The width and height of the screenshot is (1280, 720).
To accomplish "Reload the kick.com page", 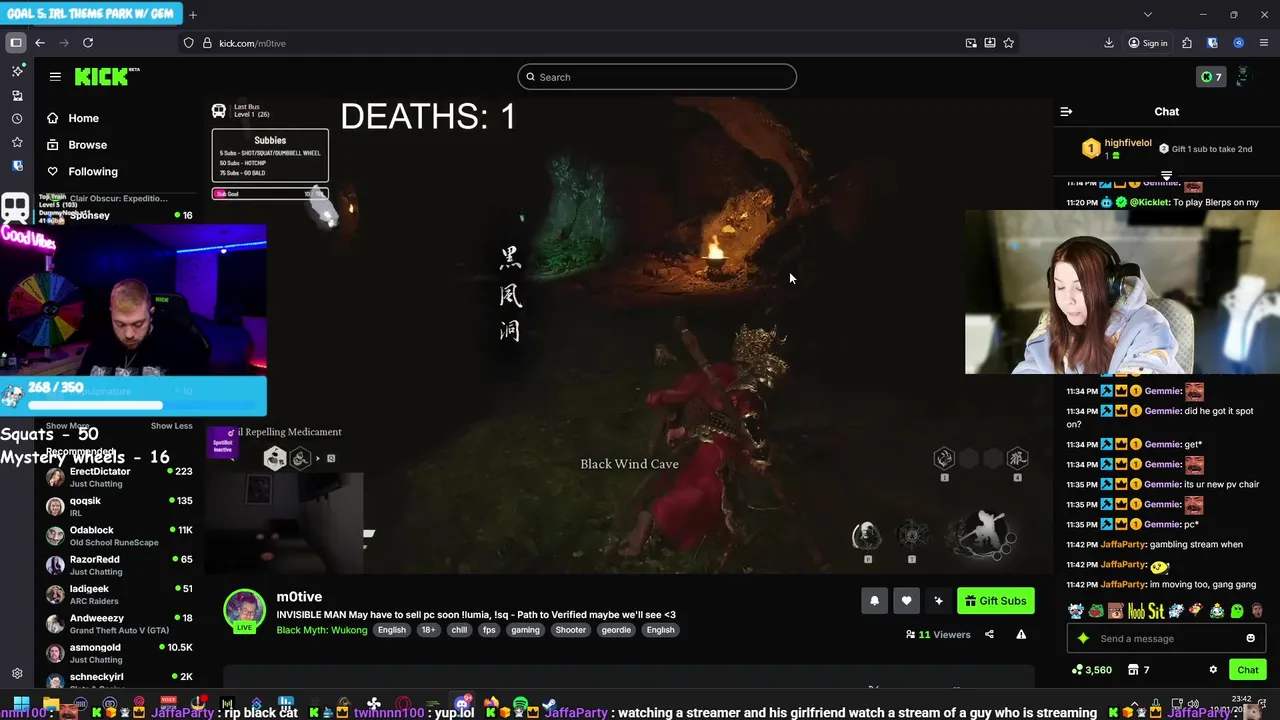I will coord(88,43).
